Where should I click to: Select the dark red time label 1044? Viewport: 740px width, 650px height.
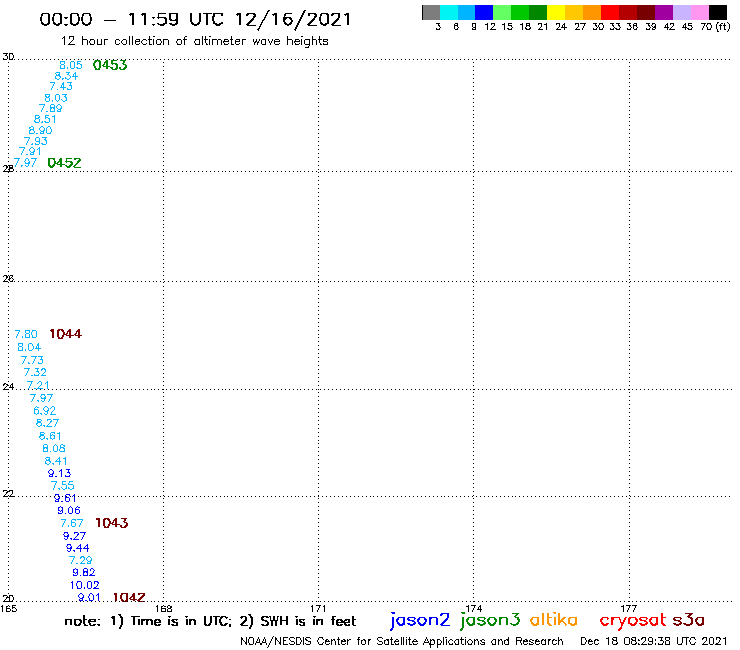66,334
